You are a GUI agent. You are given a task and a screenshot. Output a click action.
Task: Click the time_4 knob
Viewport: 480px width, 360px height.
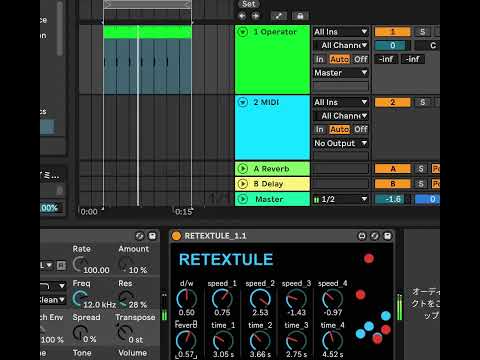332,341
